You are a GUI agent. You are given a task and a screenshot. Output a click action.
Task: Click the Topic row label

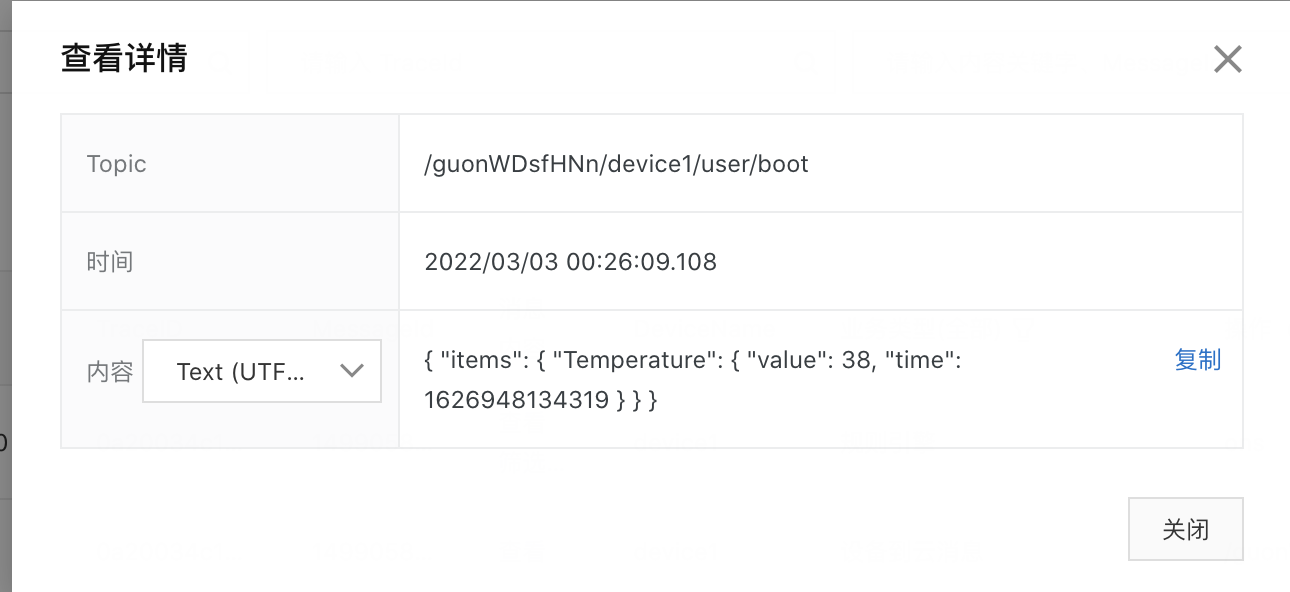point(116,164)
